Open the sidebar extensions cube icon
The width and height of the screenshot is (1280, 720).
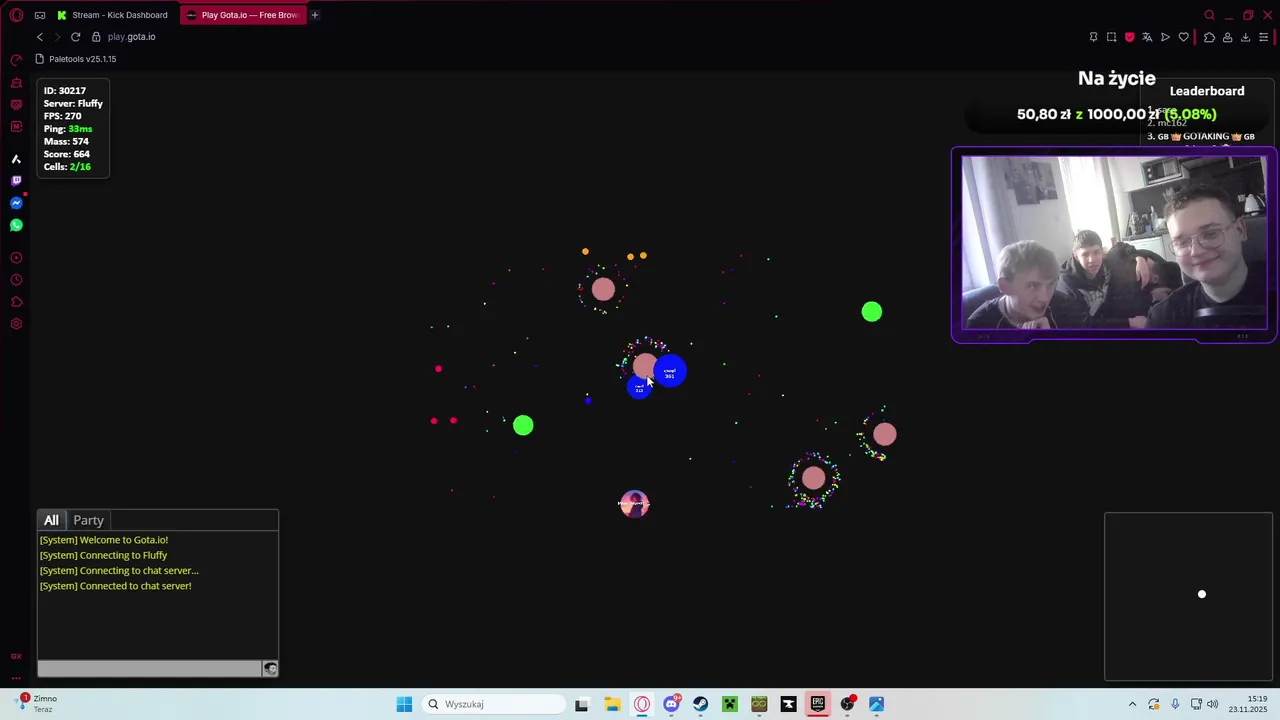click(x=16, y=302)
